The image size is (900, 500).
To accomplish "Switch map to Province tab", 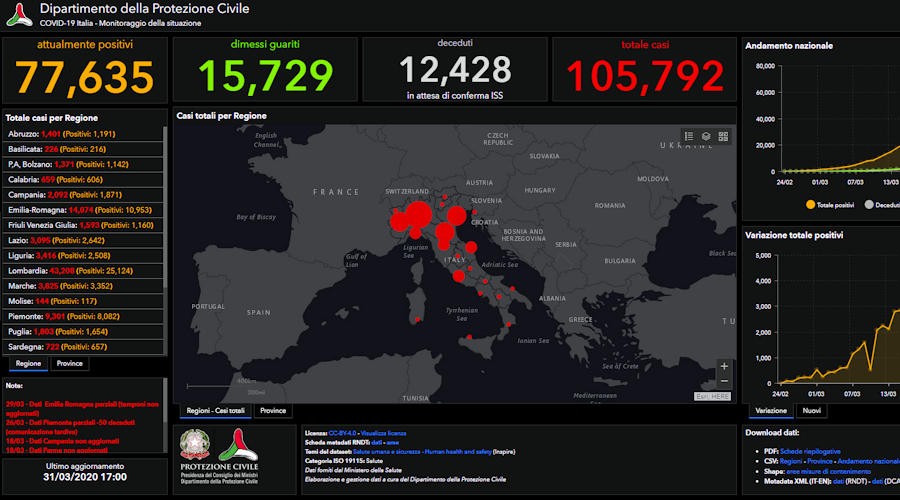I will point(273,411).
